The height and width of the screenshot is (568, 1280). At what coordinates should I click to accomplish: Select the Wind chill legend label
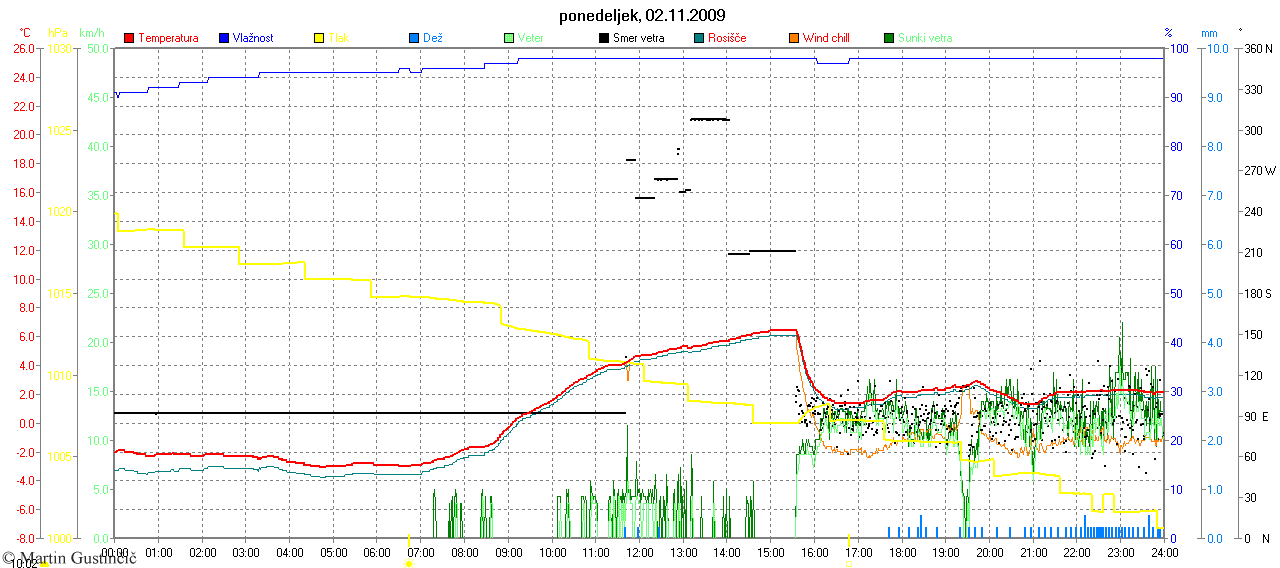pyautogui.click(x=826, y=38)
